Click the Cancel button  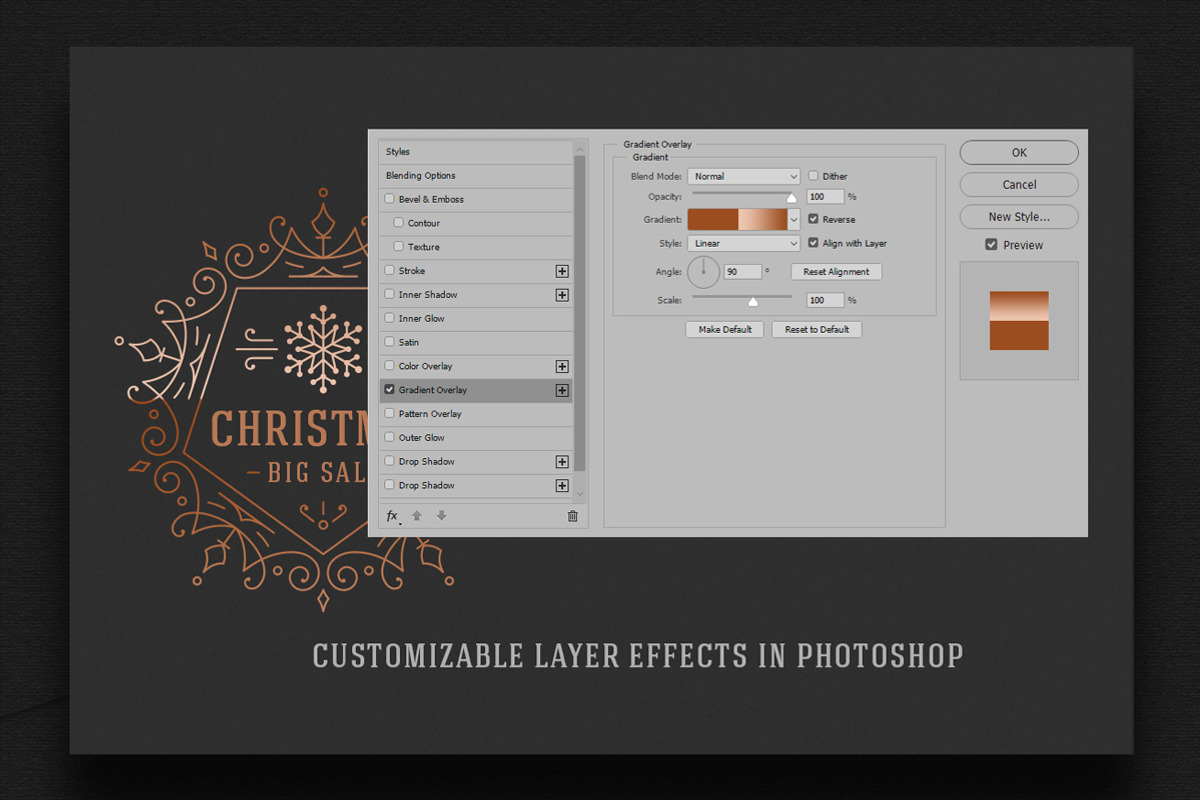[1019, 185]
